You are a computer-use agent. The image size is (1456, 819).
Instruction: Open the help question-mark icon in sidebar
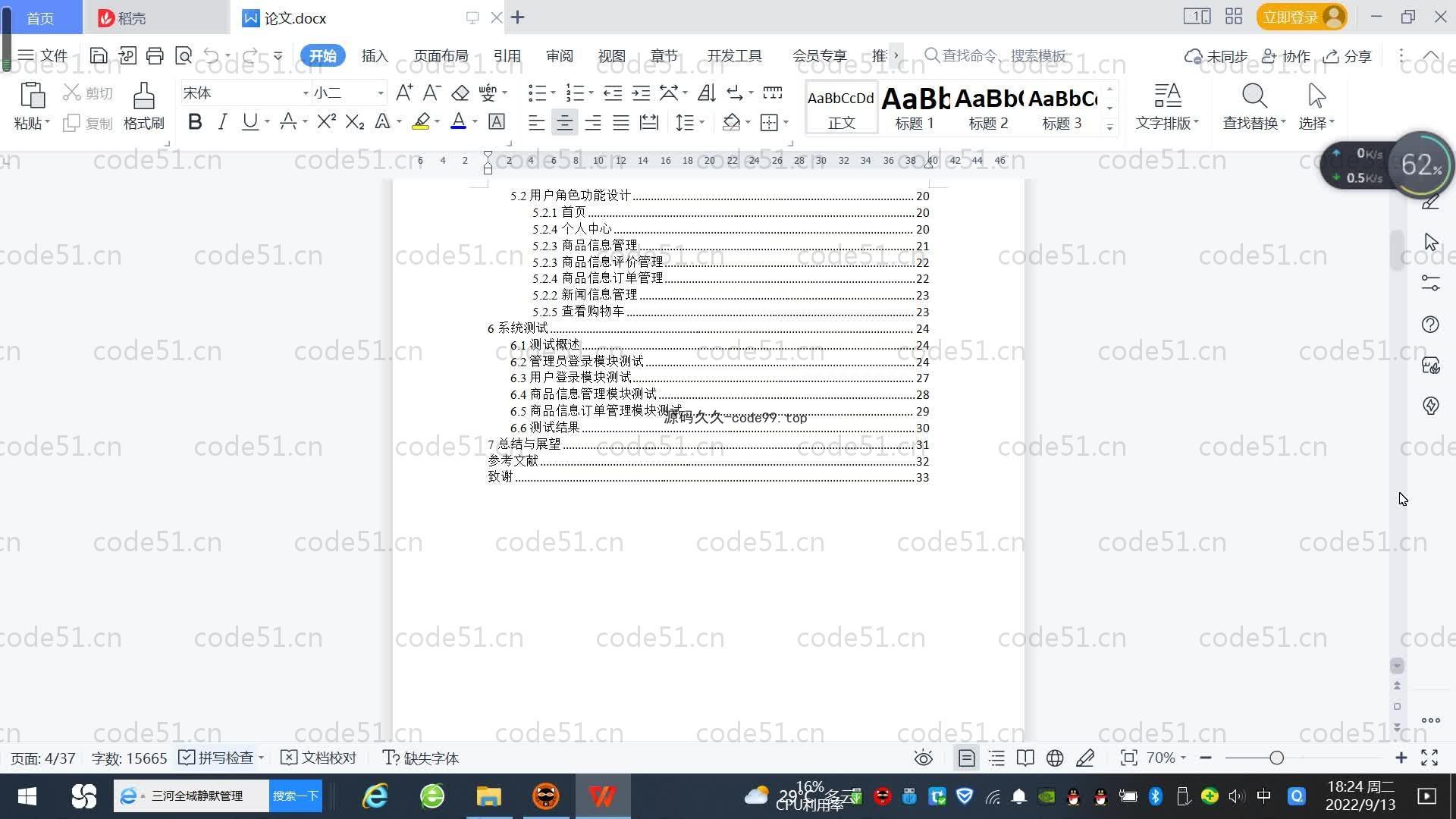[1430, 325]
